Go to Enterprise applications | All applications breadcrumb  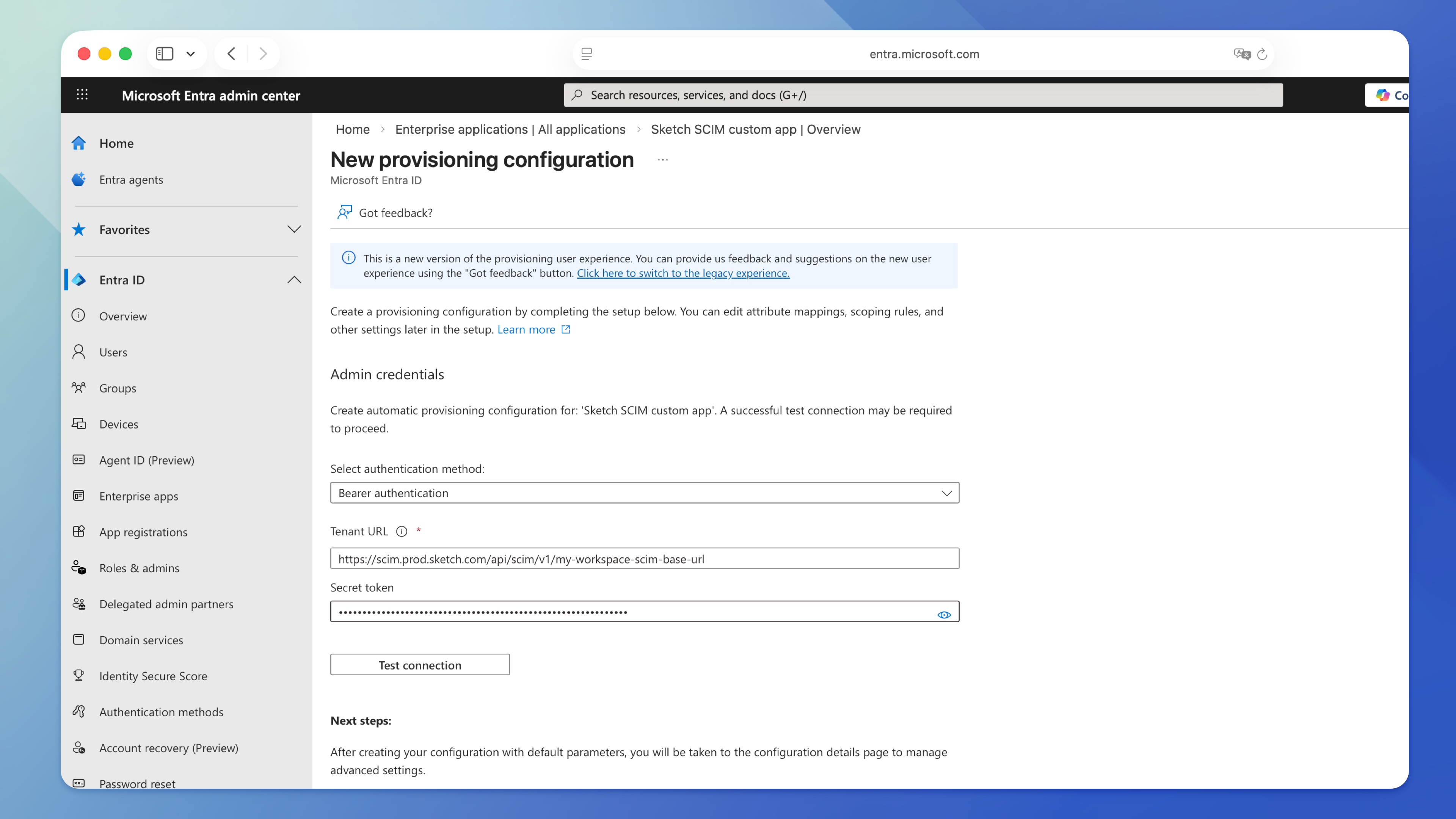point(510,129)
